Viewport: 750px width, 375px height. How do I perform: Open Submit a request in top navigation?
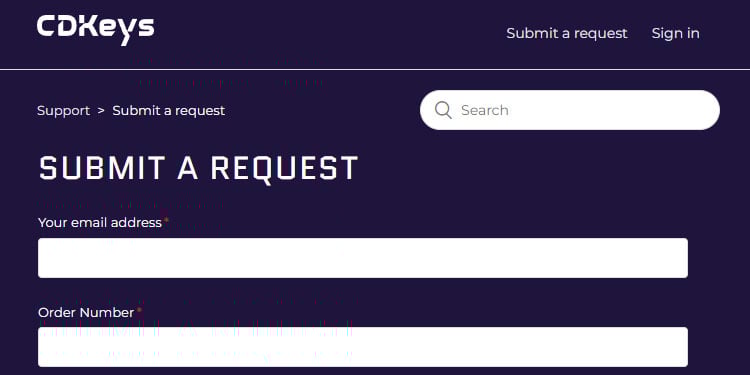pyautogui.click(x=567, y=33)
